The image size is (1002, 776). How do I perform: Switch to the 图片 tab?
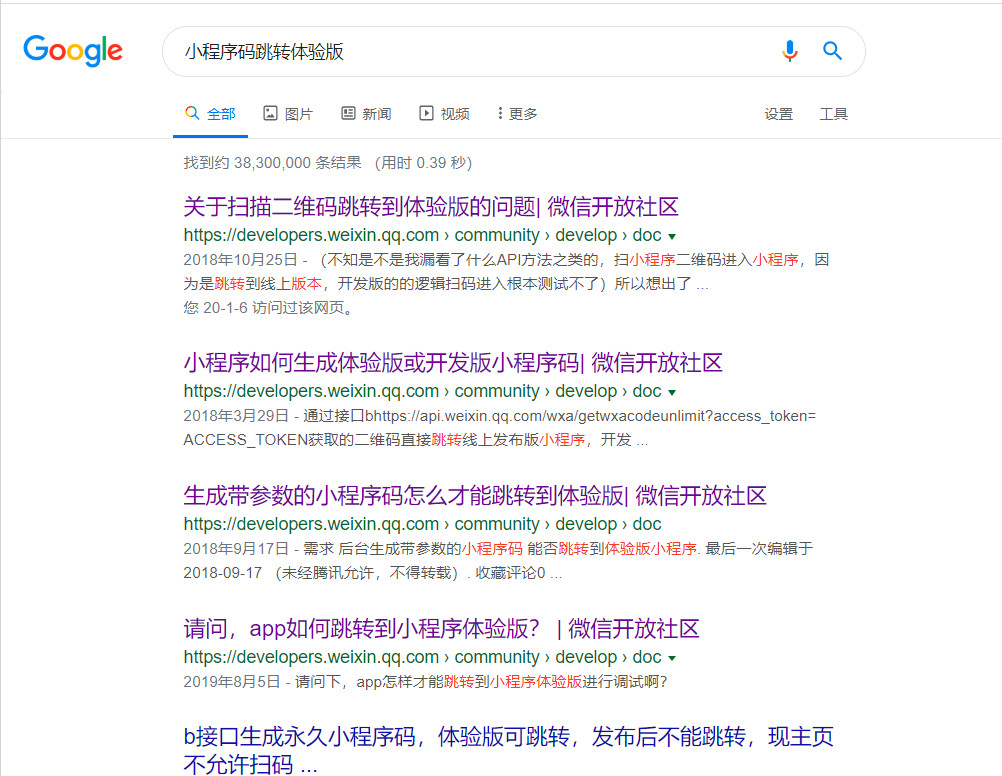click(x=288, y=114)
